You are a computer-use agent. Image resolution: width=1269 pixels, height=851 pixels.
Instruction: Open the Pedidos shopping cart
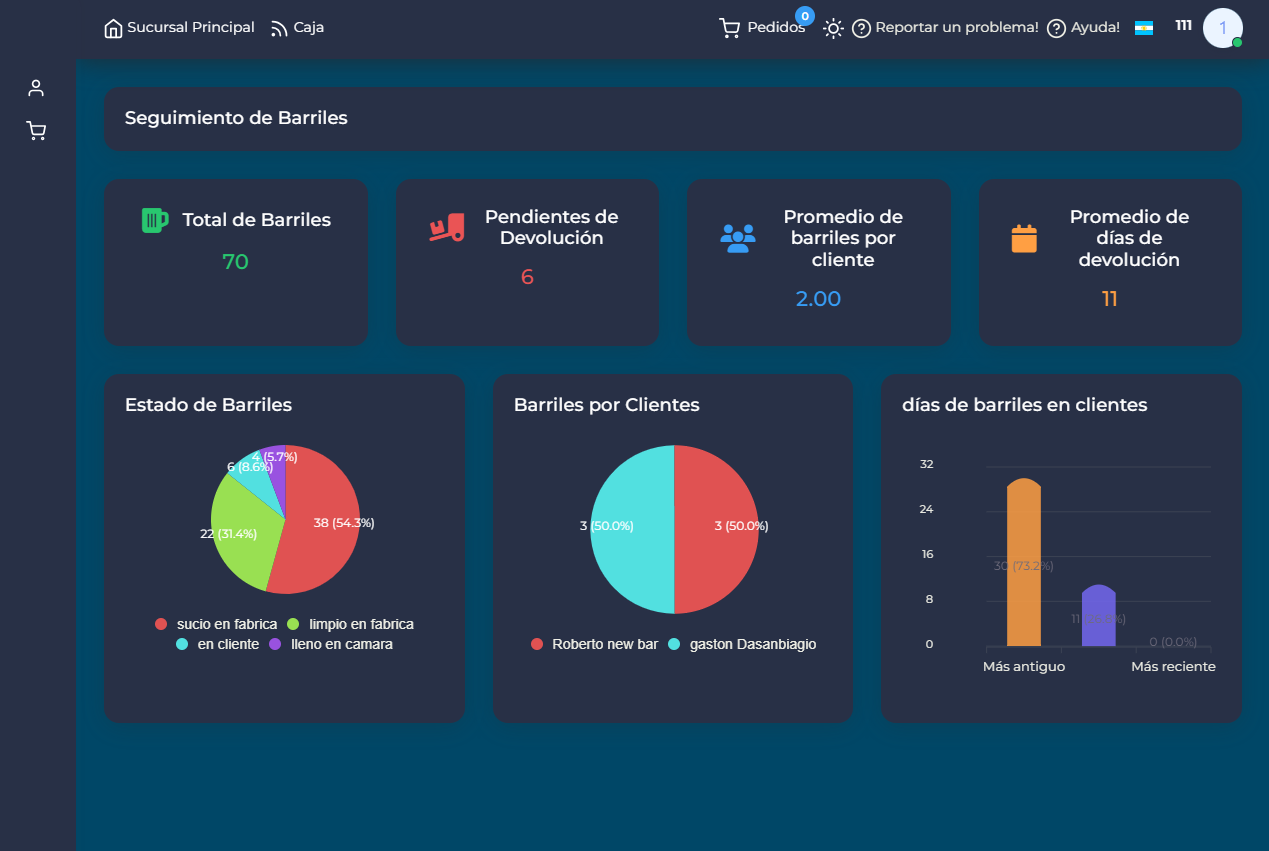coord(729,27)
